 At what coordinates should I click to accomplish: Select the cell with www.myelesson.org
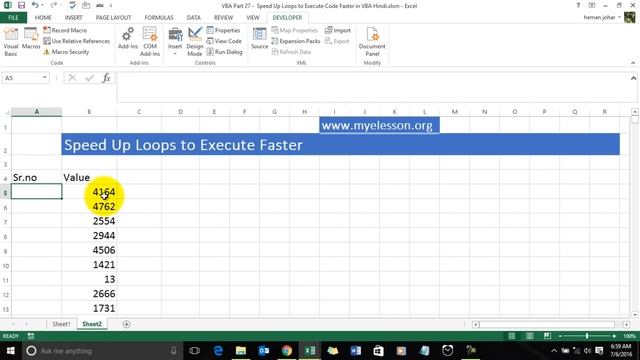click(379, 125)
